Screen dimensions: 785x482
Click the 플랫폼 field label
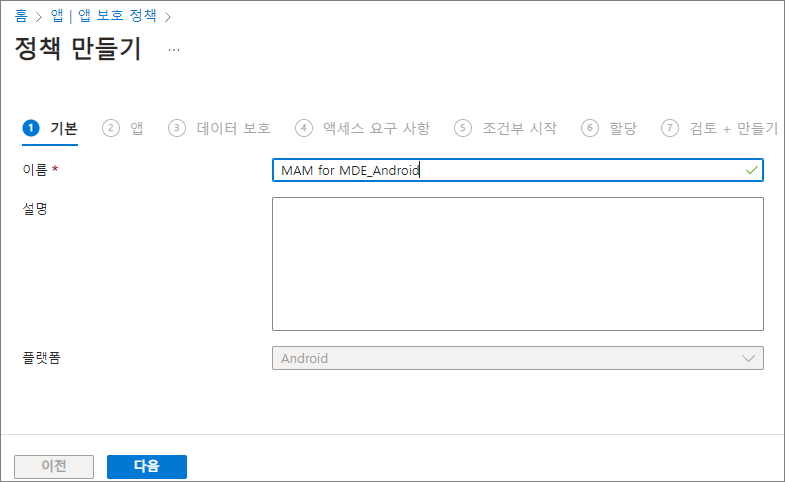pos(42,358)
